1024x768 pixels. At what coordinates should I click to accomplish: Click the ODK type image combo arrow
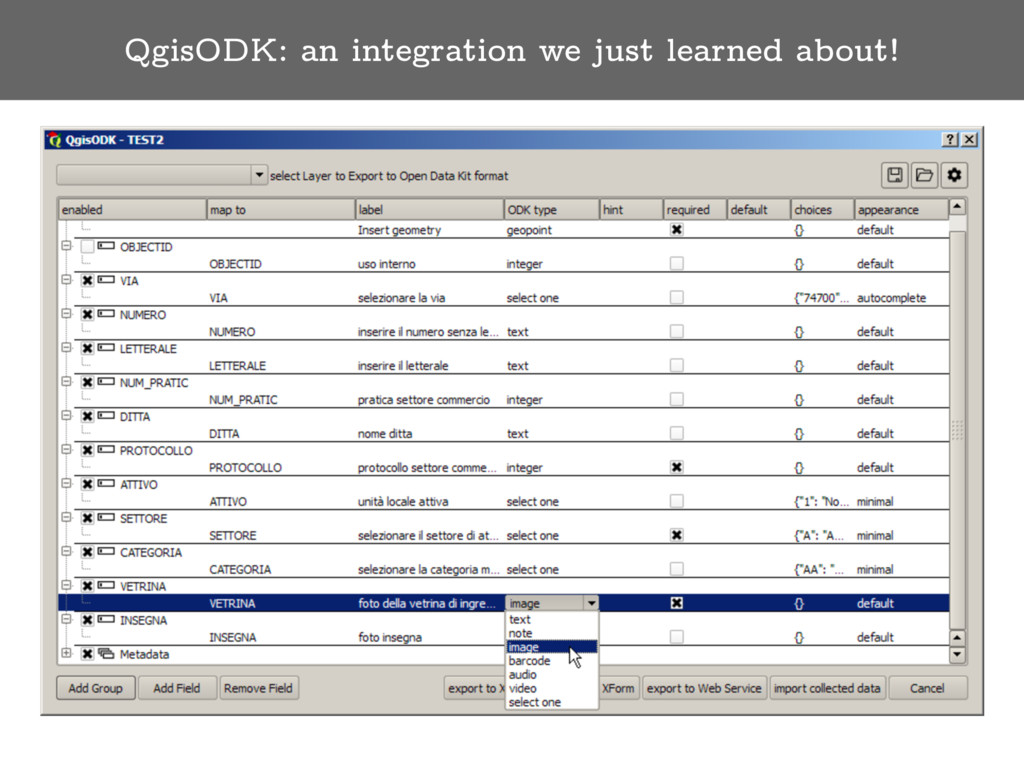point(591,603)
